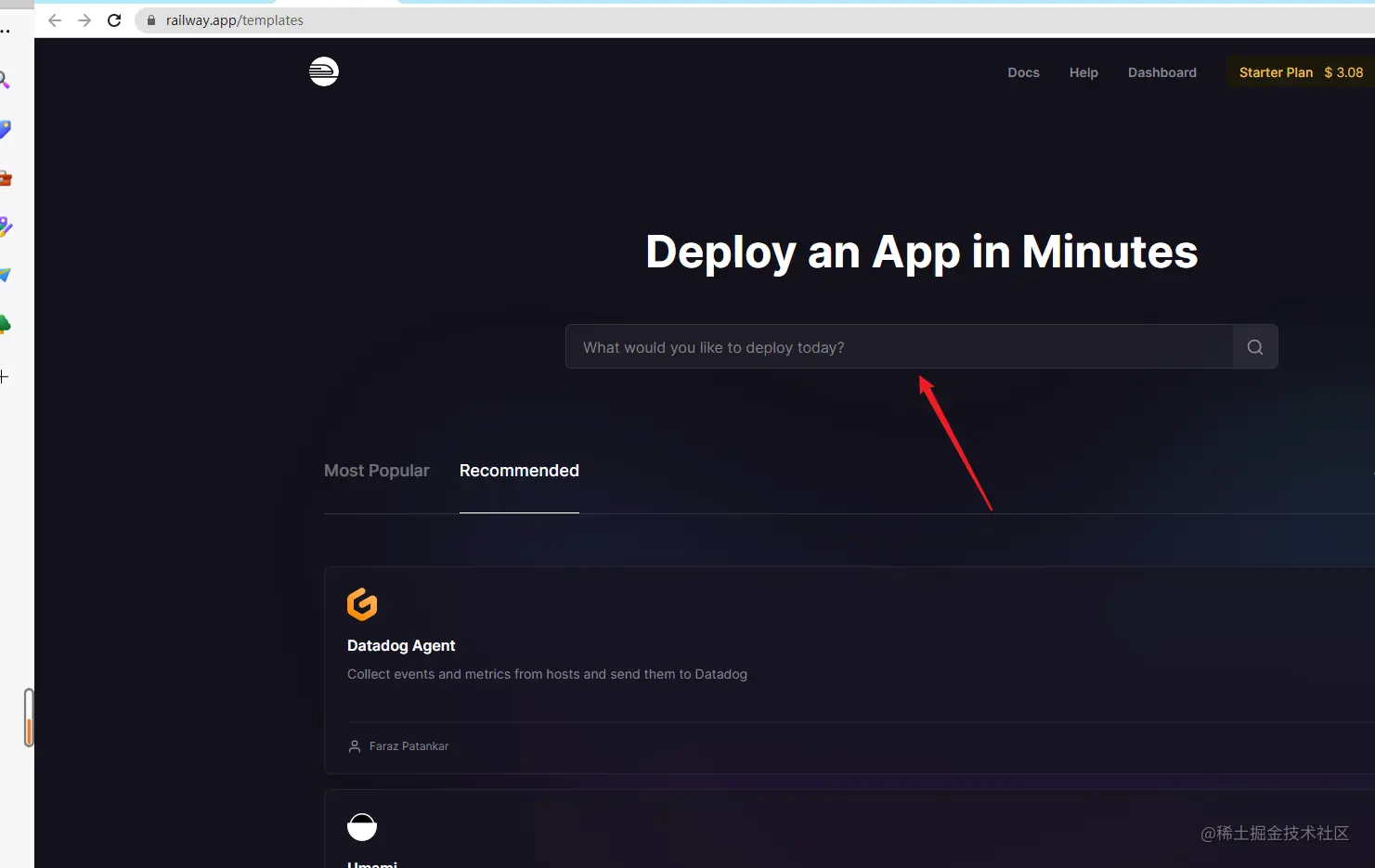
Task: Click the green tree icon in browser sidebar
Action: click(x=5, y=324)
